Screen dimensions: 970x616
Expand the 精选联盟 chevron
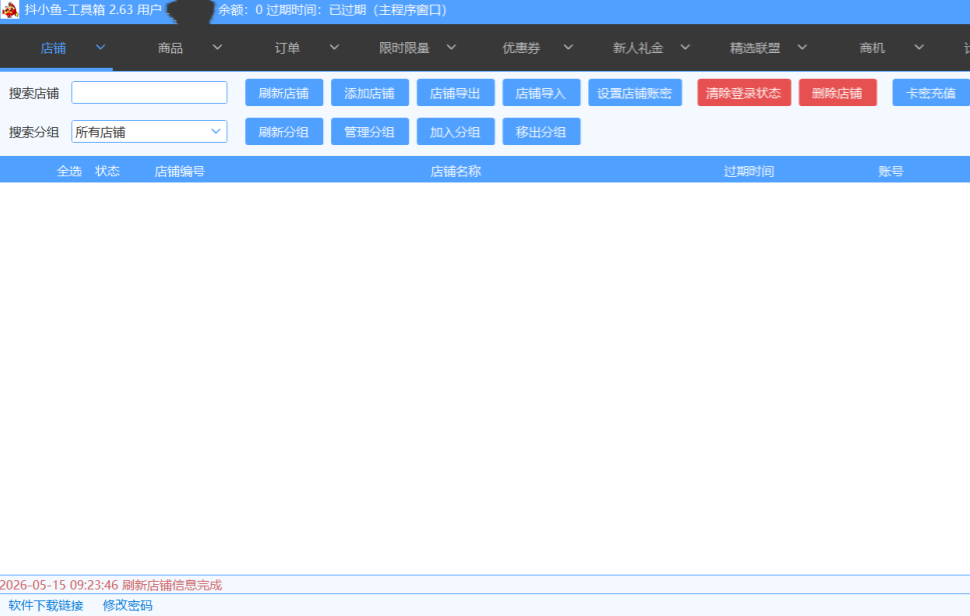tap(802, 47)
